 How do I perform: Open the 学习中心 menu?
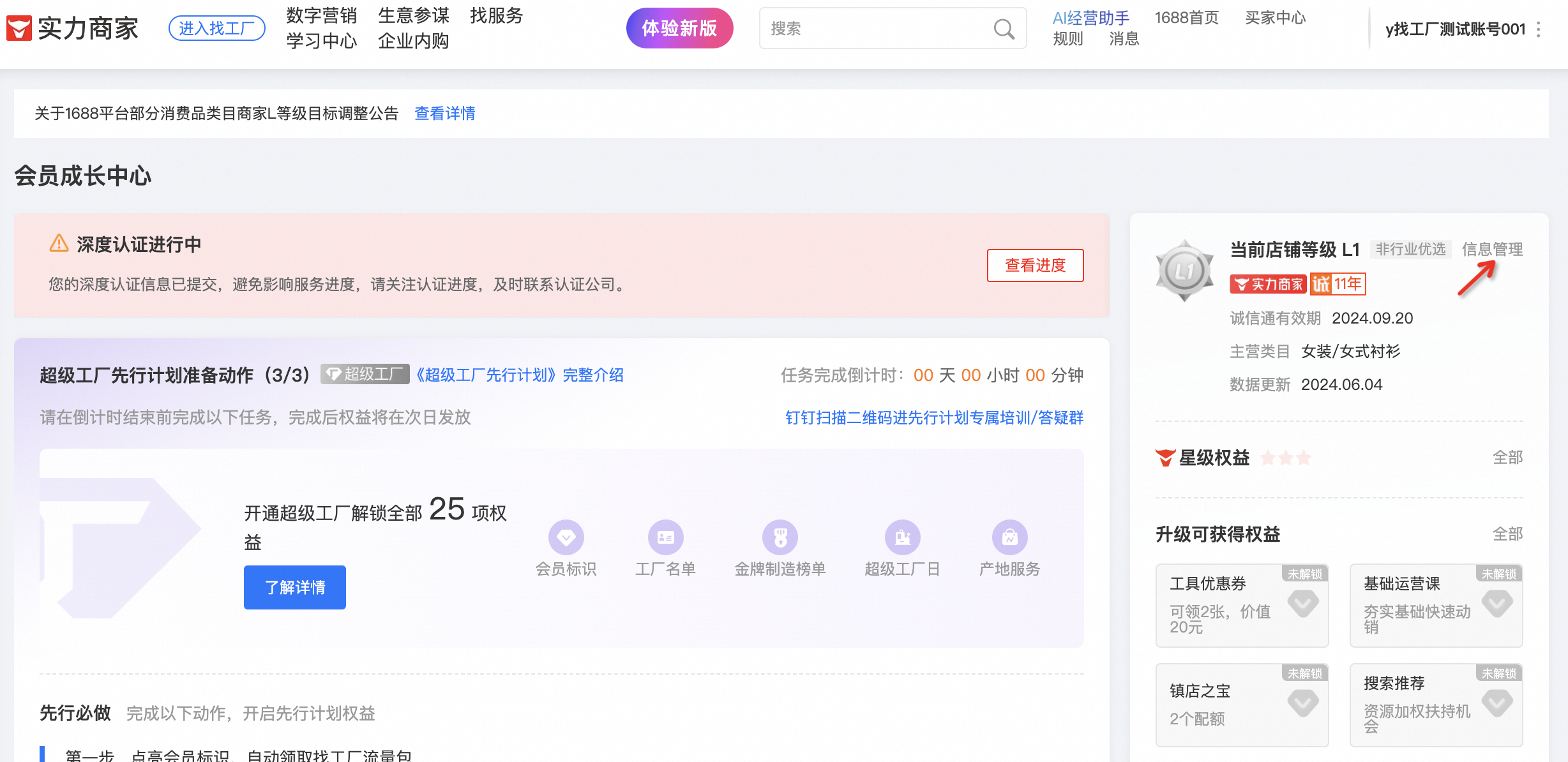pos(321,41)
